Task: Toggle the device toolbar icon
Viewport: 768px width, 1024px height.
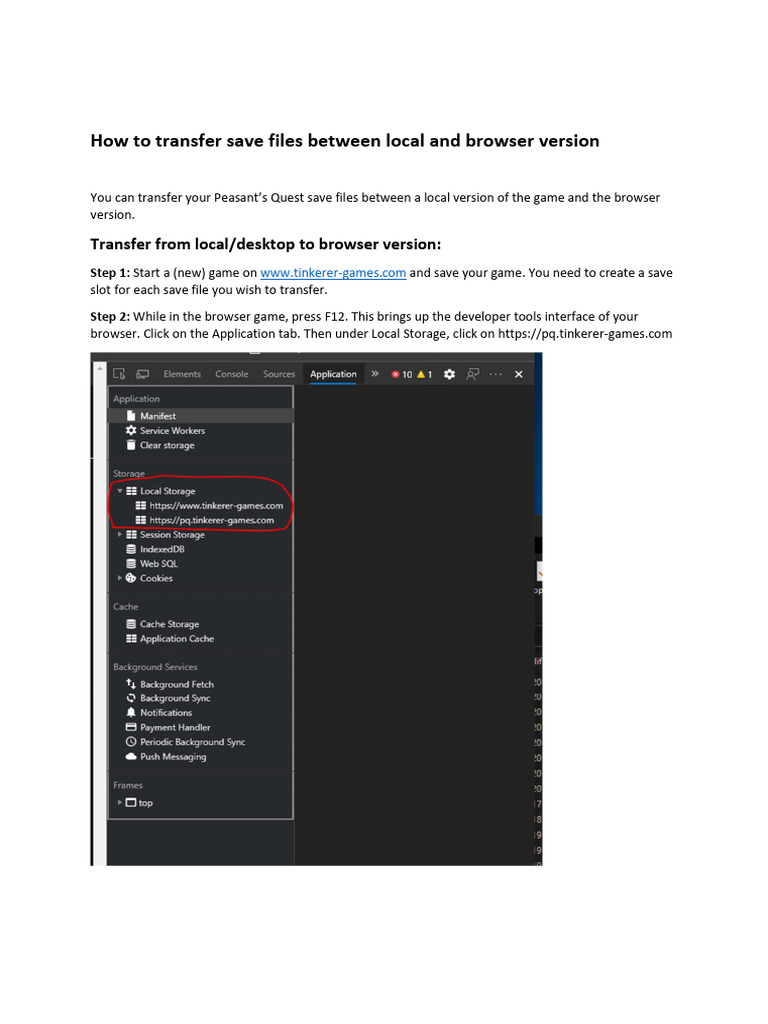Action: tap(142, 374)
